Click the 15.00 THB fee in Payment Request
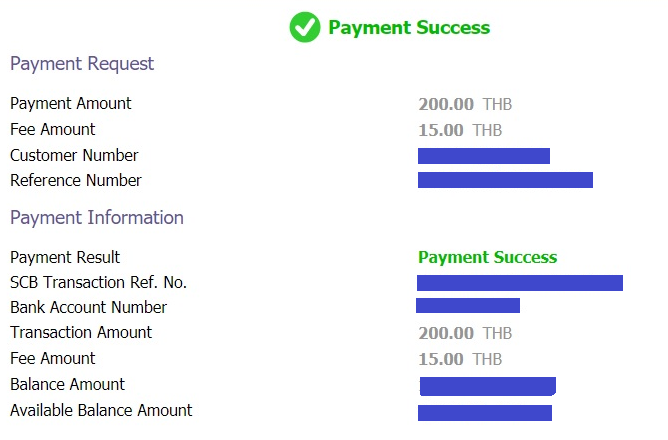The image size is (668, 440). coord(460,130)
